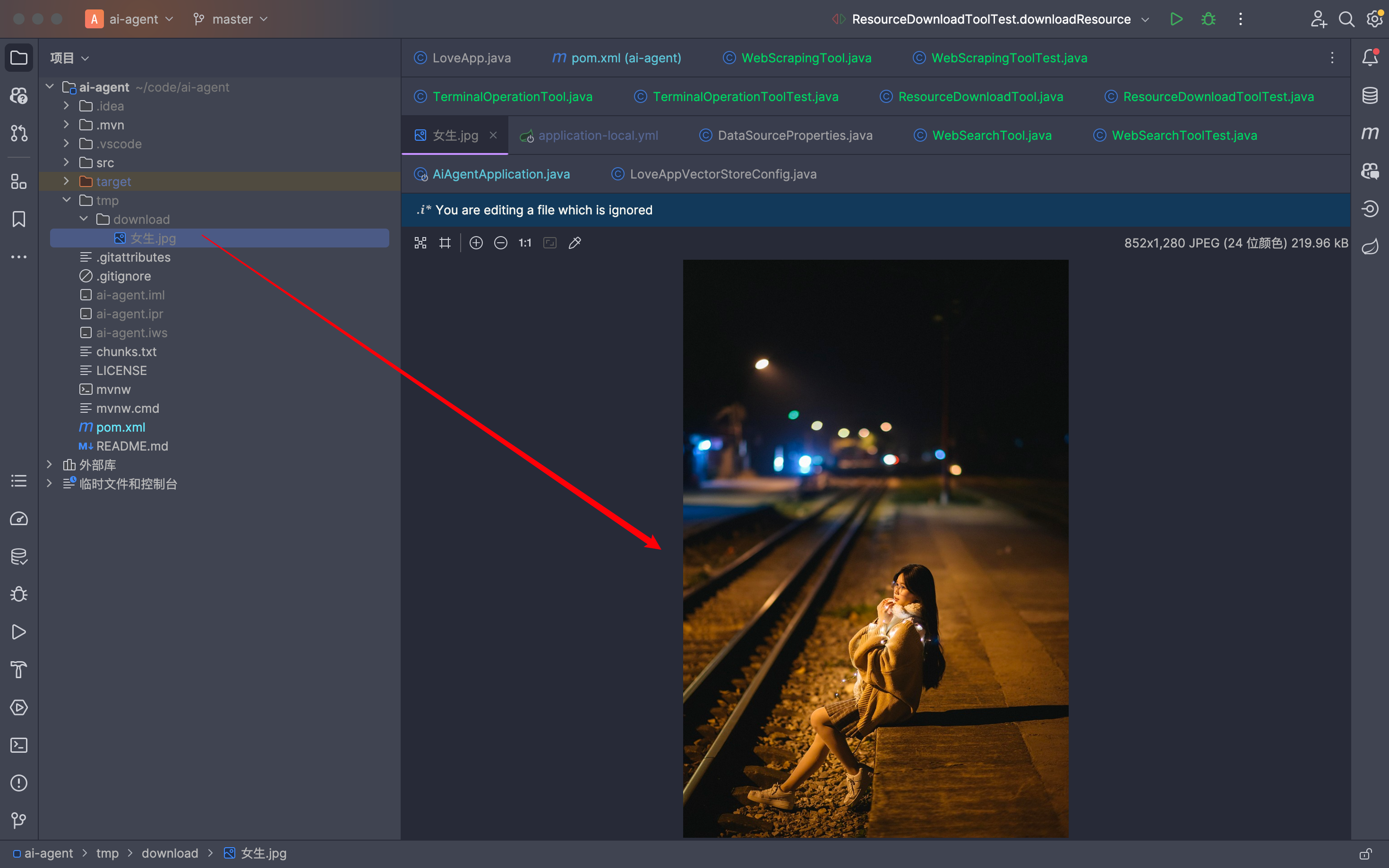
Task: Collapse the download folder
Action: 83,219
